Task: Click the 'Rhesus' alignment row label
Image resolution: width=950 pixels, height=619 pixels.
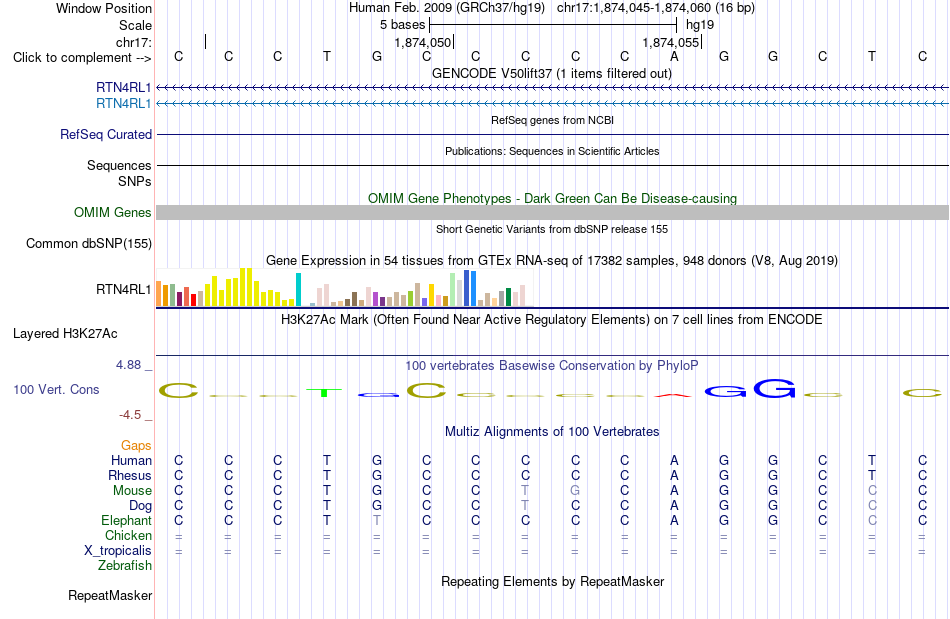Action: 130,475
